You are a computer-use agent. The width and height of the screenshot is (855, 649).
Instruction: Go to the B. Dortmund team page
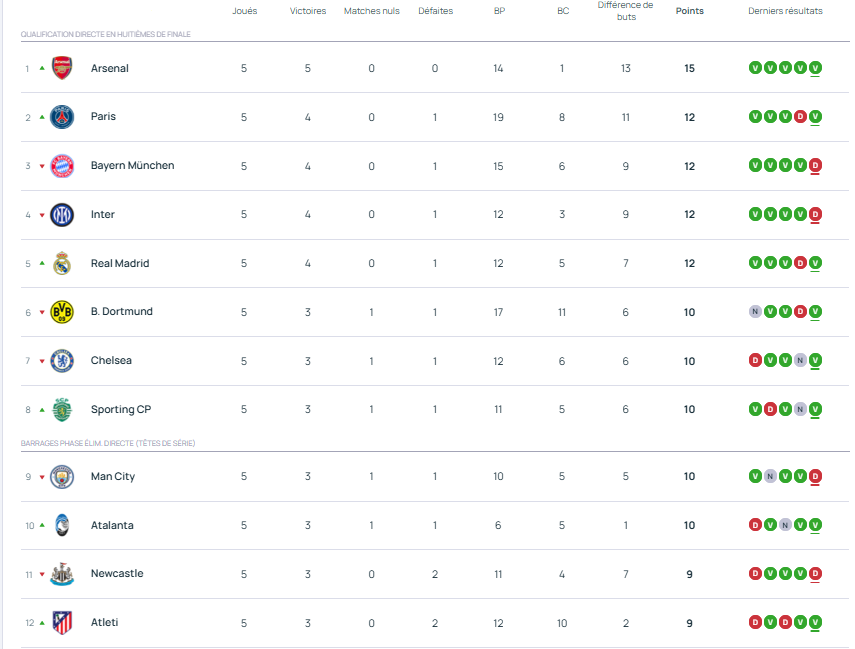coord(121,312)
